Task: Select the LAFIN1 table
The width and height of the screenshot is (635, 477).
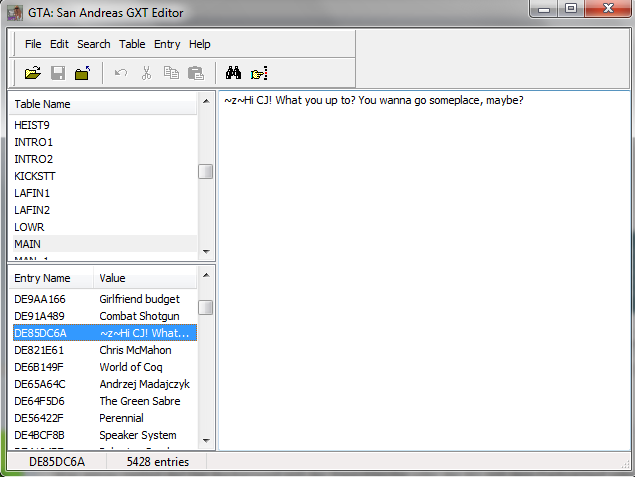Action: tap(105, 193)
